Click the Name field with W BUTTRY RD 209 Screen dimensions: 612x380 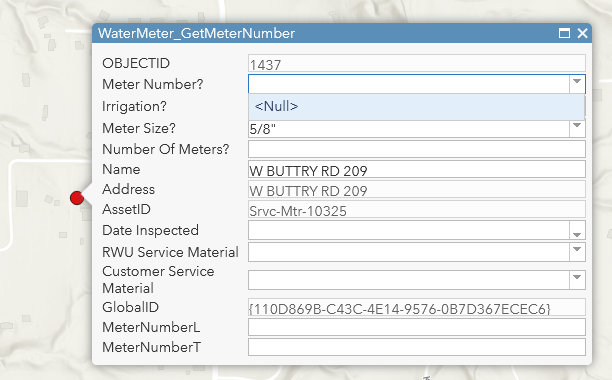click(x=417, y=169)
